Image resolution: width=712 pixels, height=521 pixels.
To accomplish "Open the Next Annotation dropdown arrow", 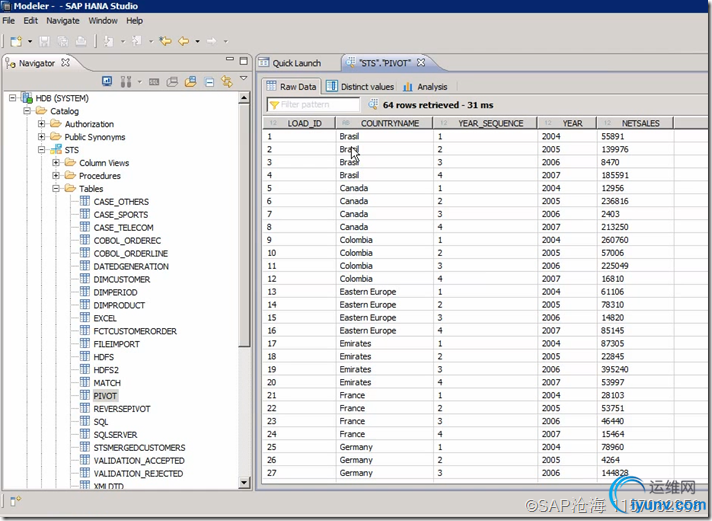I will tap(123, 41).
